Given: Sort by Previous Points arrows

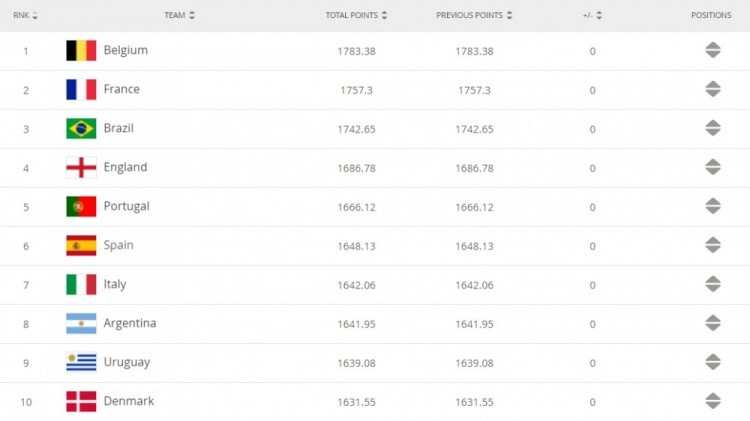Looking at the screenshot, I should (x=509, y=15).
